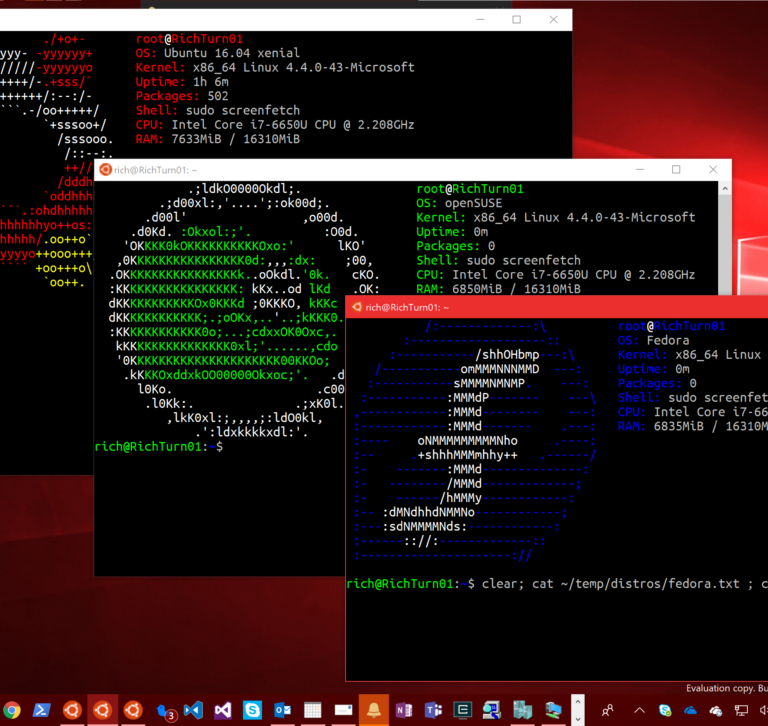Launch Visual Studio Code from taskbar

pyautogui.click(x=193, y=710)
